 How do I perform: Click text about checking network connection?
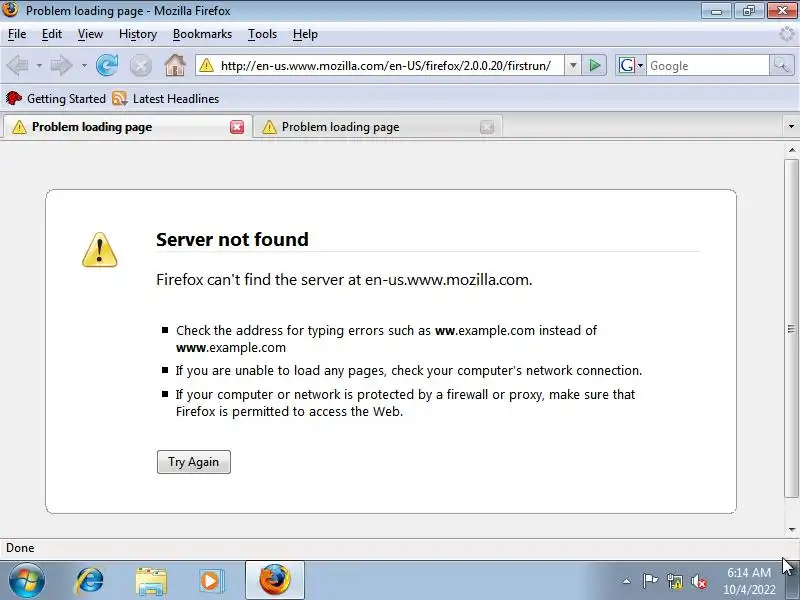tap(409, 370)
